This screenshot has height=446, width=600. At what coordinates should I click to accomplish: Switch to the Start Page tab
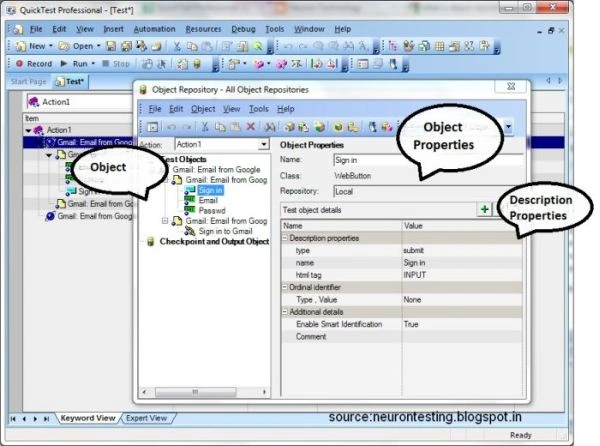click(x=28, y=81)
